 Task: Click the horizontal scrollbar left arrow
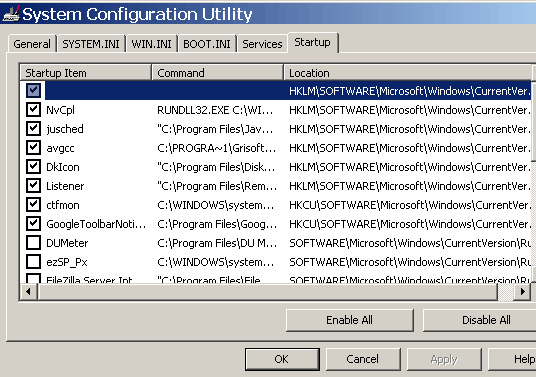pos(28,292)
